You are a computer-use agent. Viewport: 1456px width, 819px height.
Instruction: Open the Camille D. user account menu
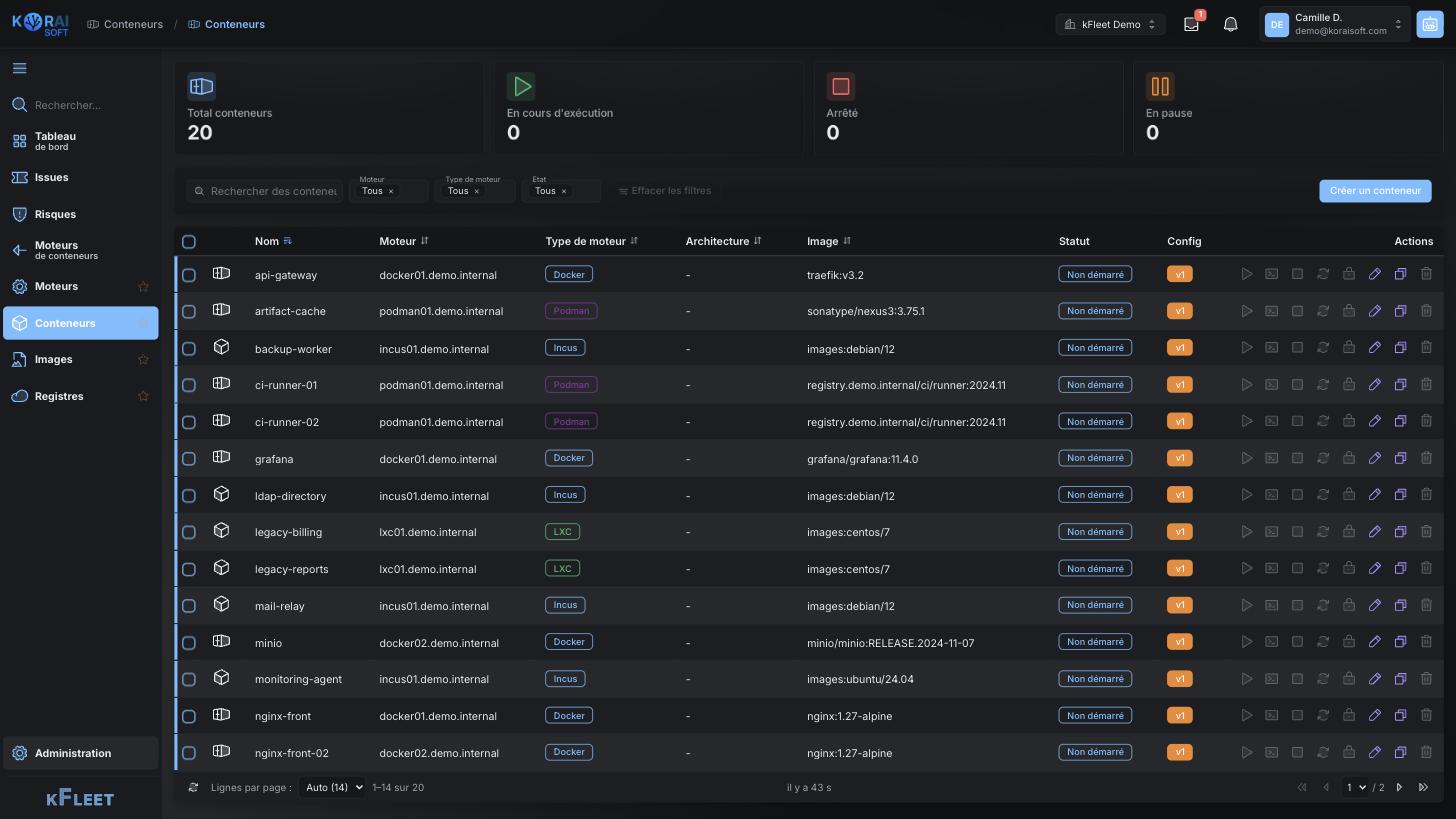(x=1334, y=24)
